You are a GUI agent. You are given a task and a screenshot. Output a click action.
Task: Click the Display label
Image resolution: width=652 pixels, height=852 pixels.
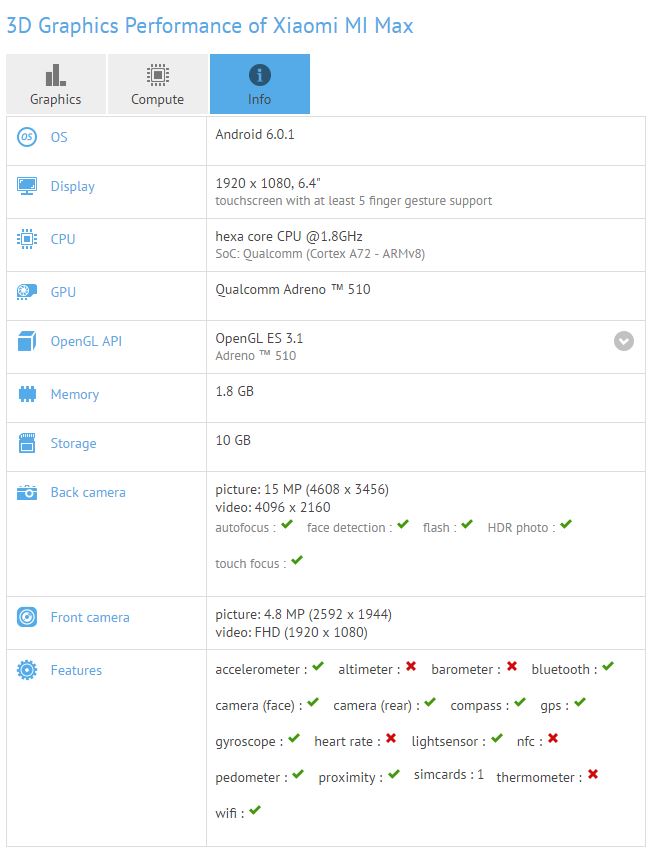pyautogui.click(x=73, y=186)
